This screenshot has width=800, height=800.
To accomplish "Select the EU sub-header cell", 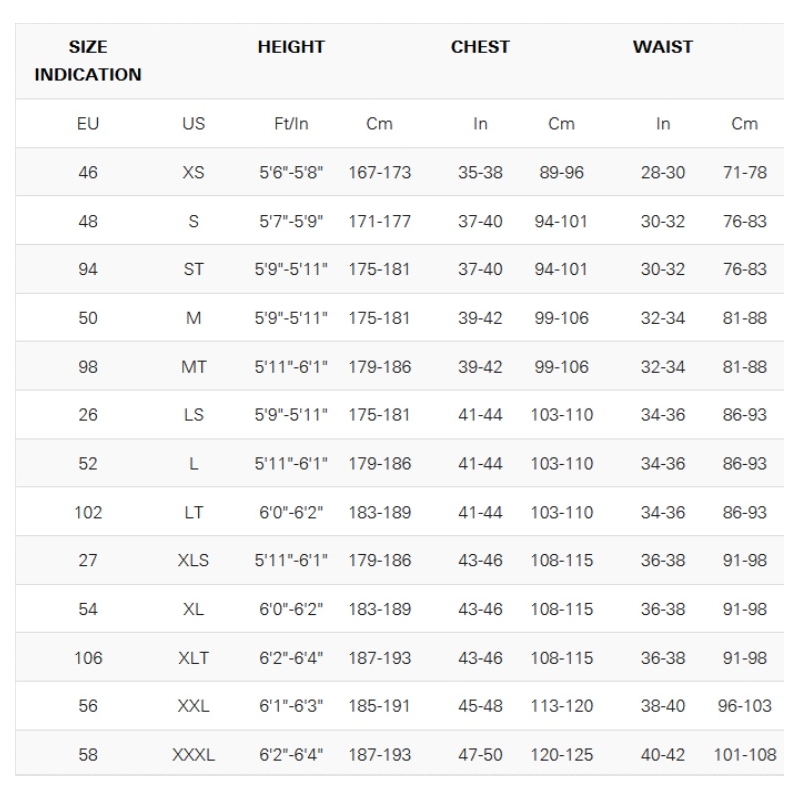I will tap(88, 124).
